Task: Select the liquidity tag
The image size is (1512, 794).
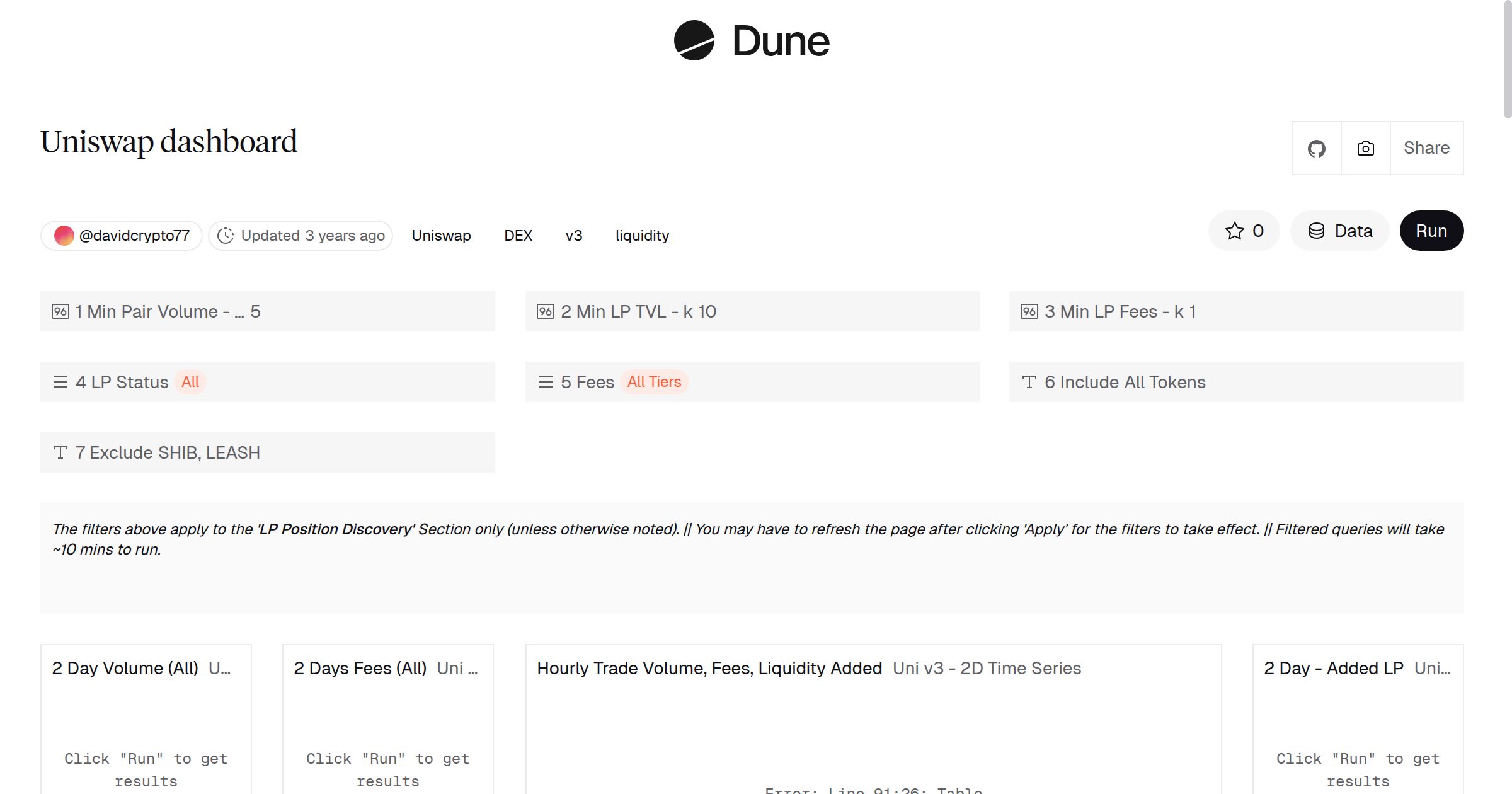Action: (642, 236)
